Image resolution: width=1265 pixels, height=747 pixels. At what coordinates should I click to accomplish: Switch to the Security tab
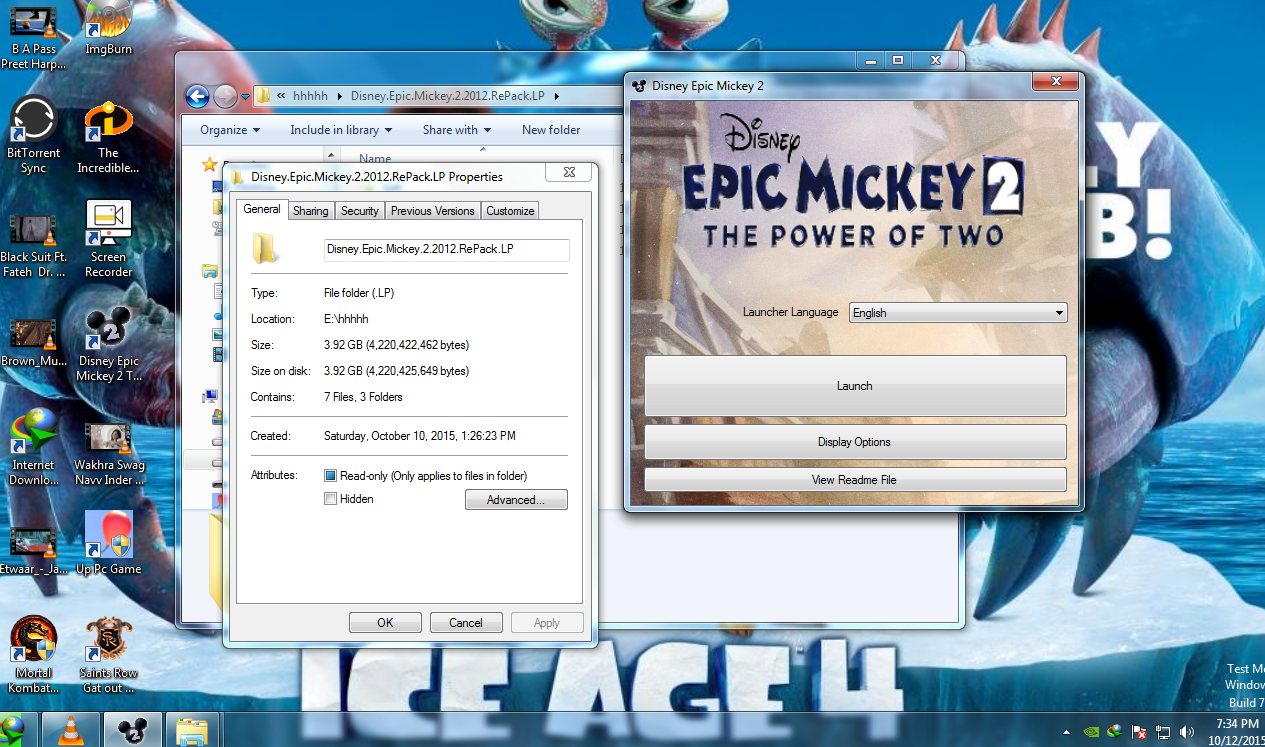pos(360,211)
